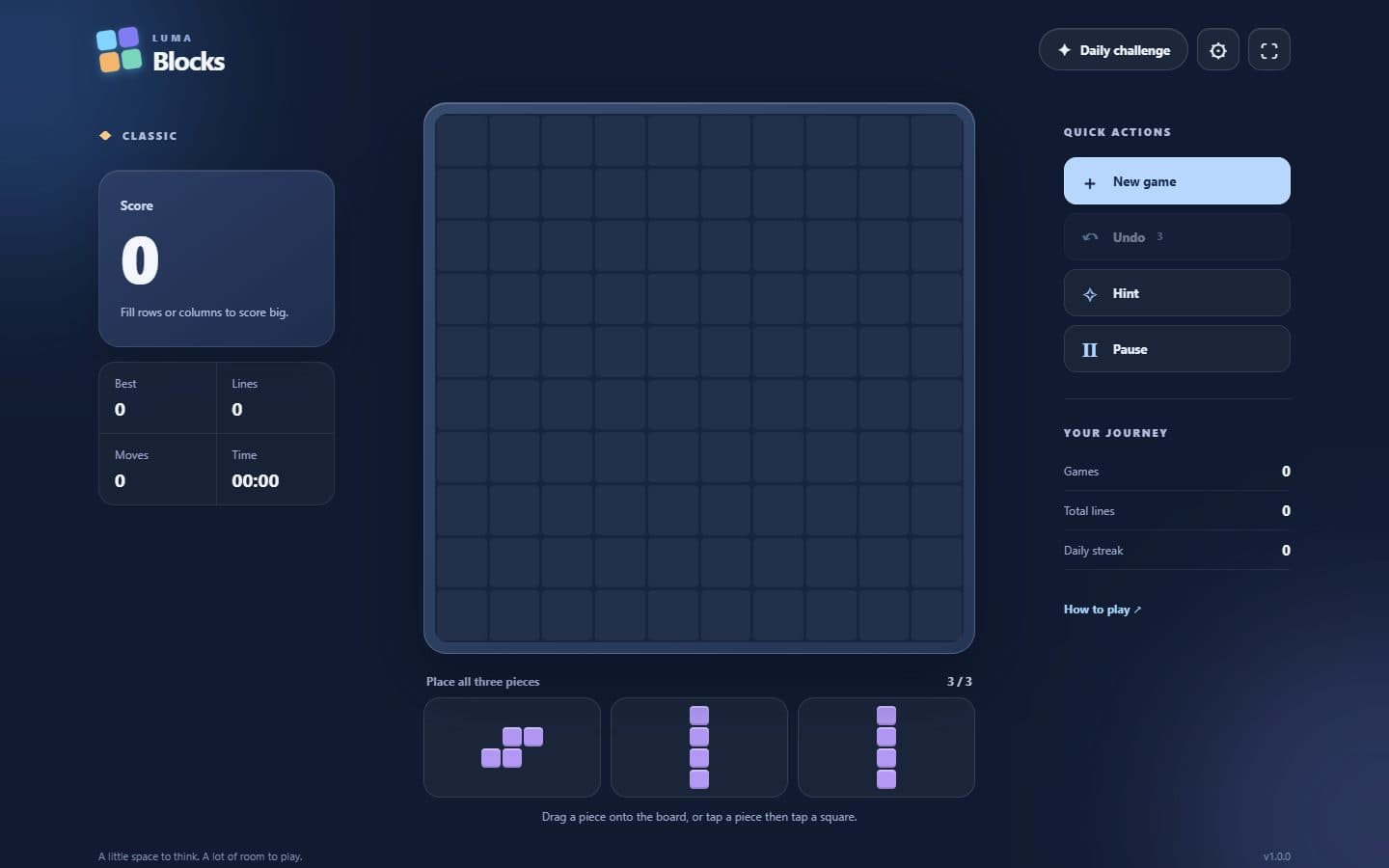Click the 'Place all three pieces' label

[x=483, y=682]
